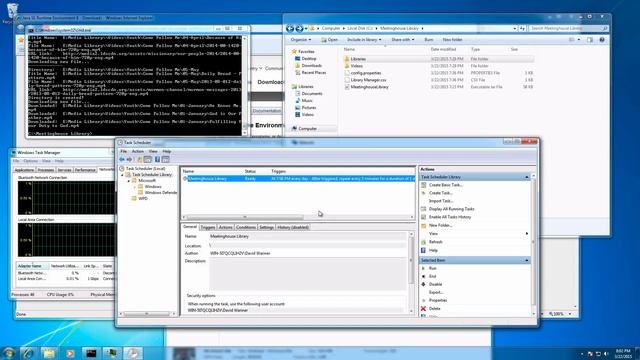Click Downloads in Explorer Favorites

[x=311, y=66]
